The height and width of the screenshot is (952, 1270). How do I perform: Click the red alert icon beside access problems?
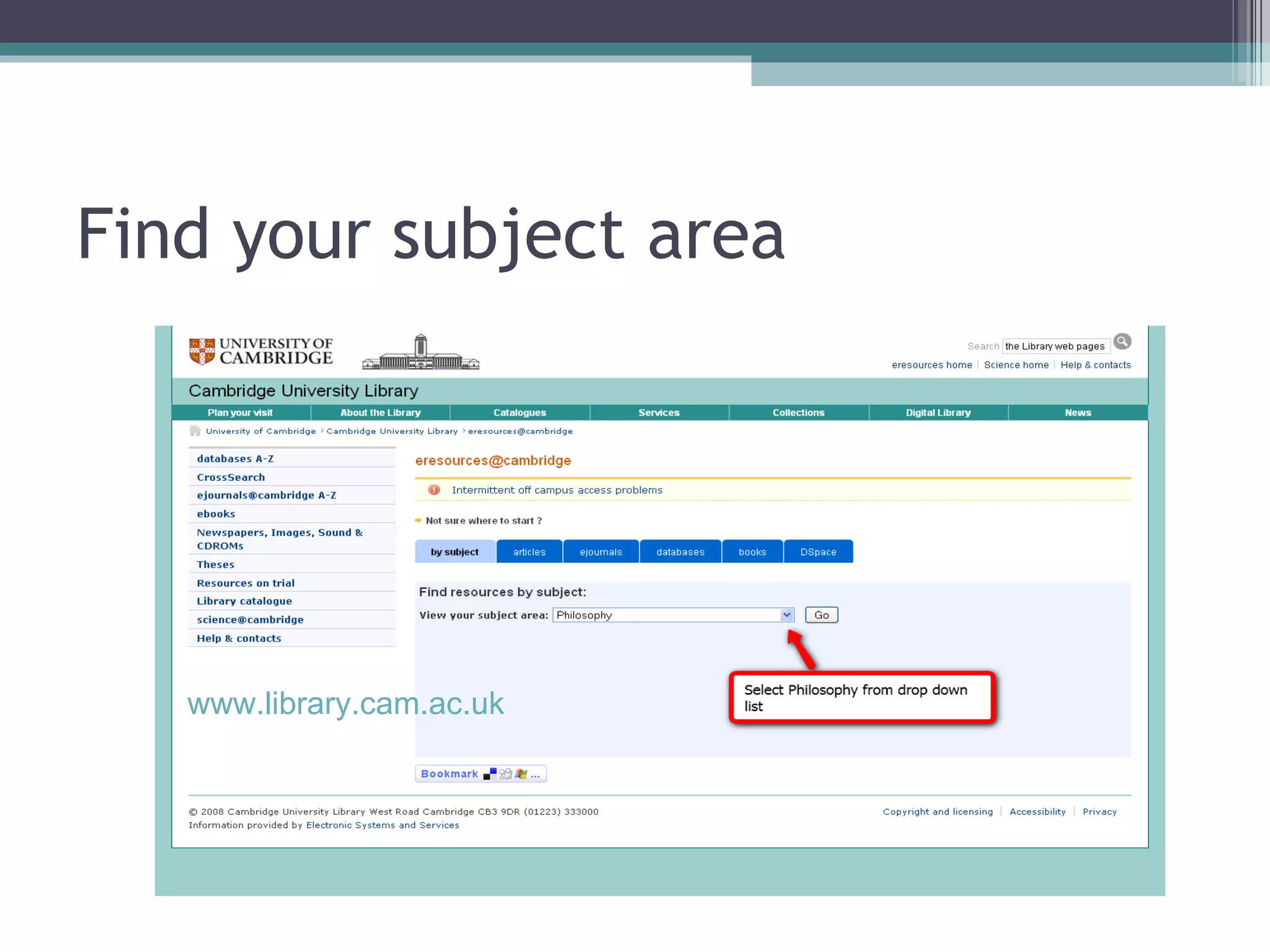tap(434, 490)
